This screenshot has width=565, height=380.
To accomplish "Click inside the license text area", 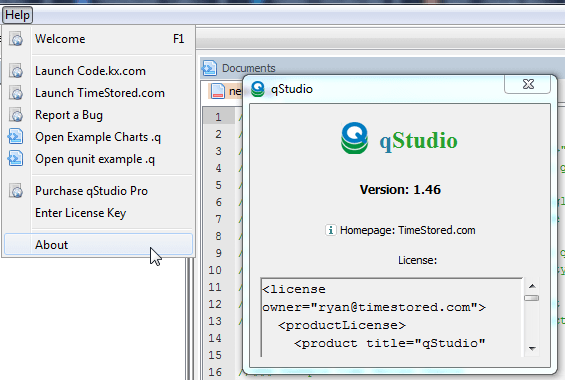I will pyautogui.click(x=392, y=317).
